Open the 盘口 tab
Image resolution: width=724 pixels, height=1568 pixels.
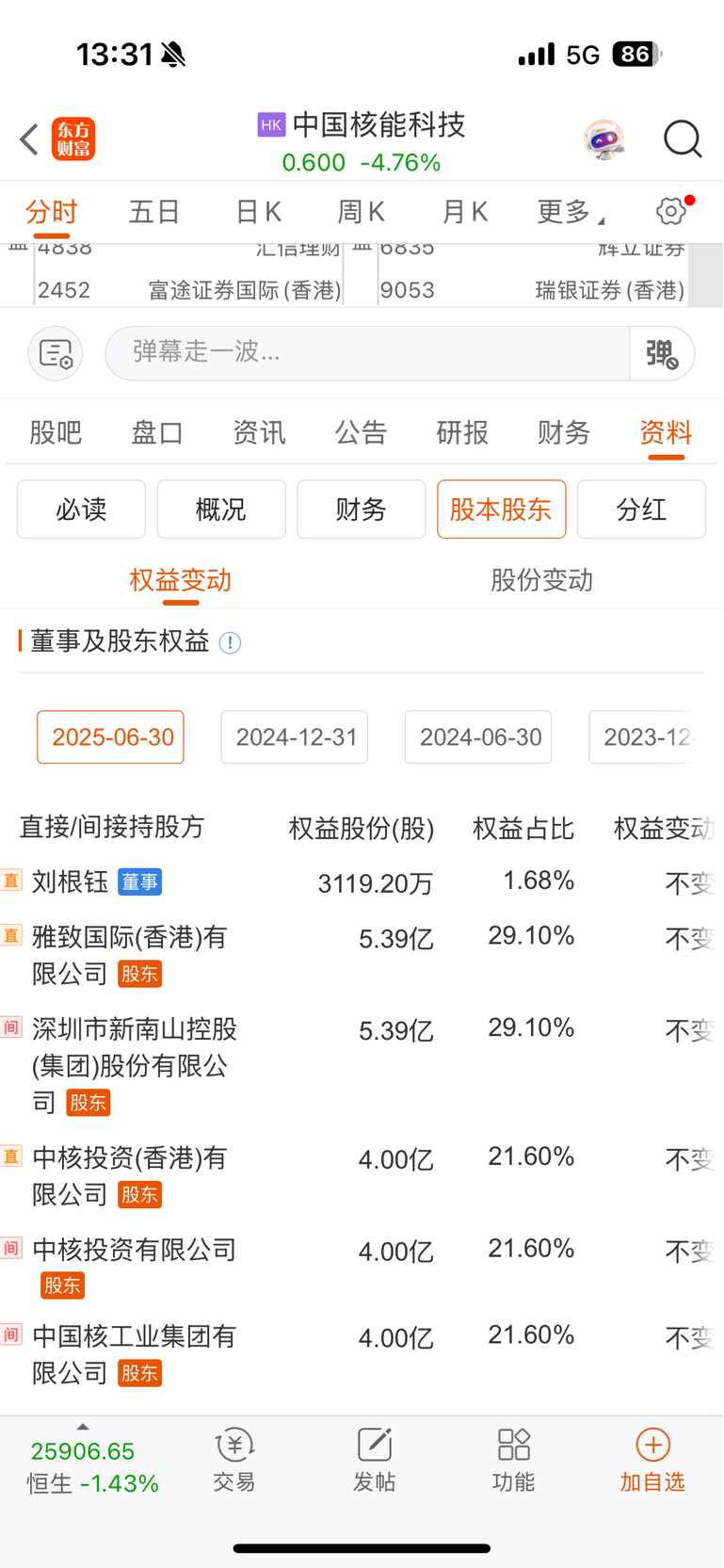(x=157, y=432)
